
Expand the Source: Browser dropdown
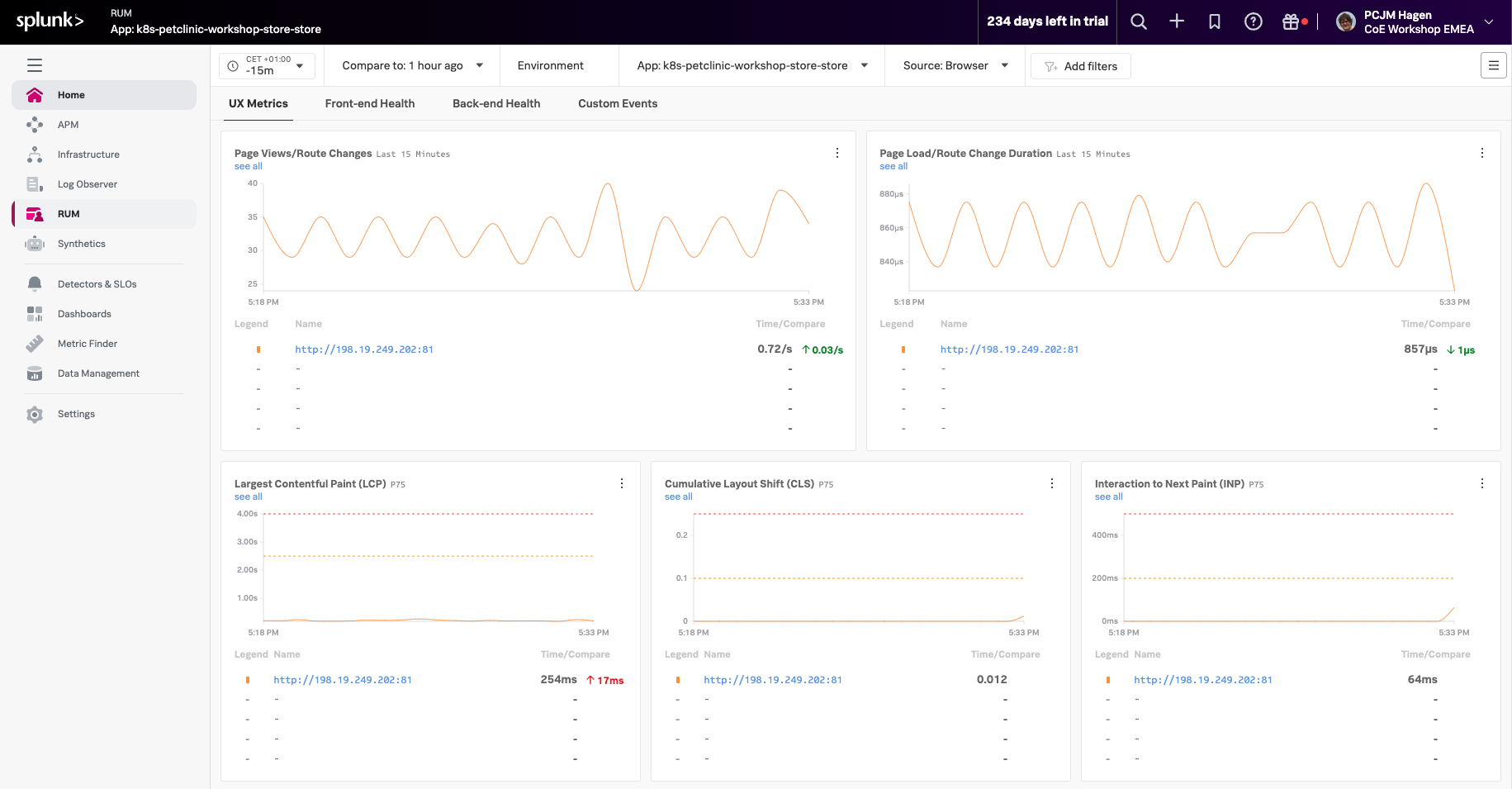point(955,66)
